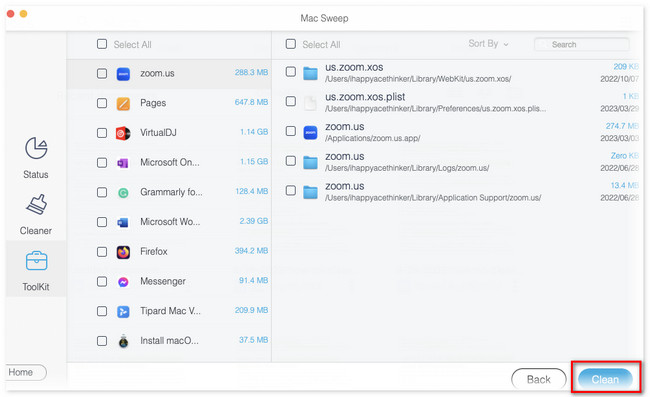This screenshot has height=397, width=650.
Task: Select the Pages 647.8 MB size
Action: tap(251, 102)
